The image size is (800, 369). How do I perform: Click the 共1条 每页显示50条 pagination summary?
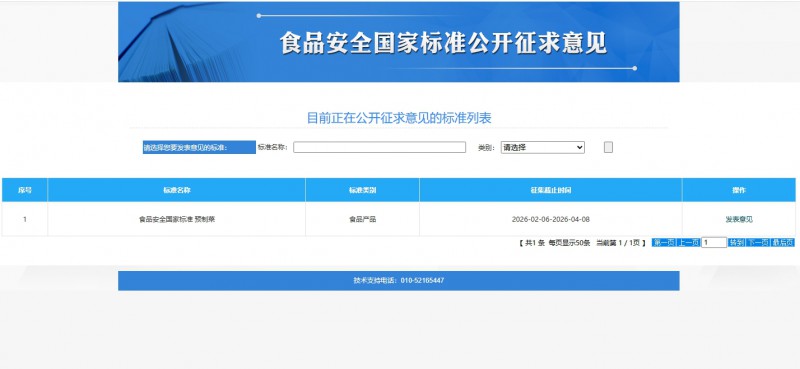(x=583, y=243)
